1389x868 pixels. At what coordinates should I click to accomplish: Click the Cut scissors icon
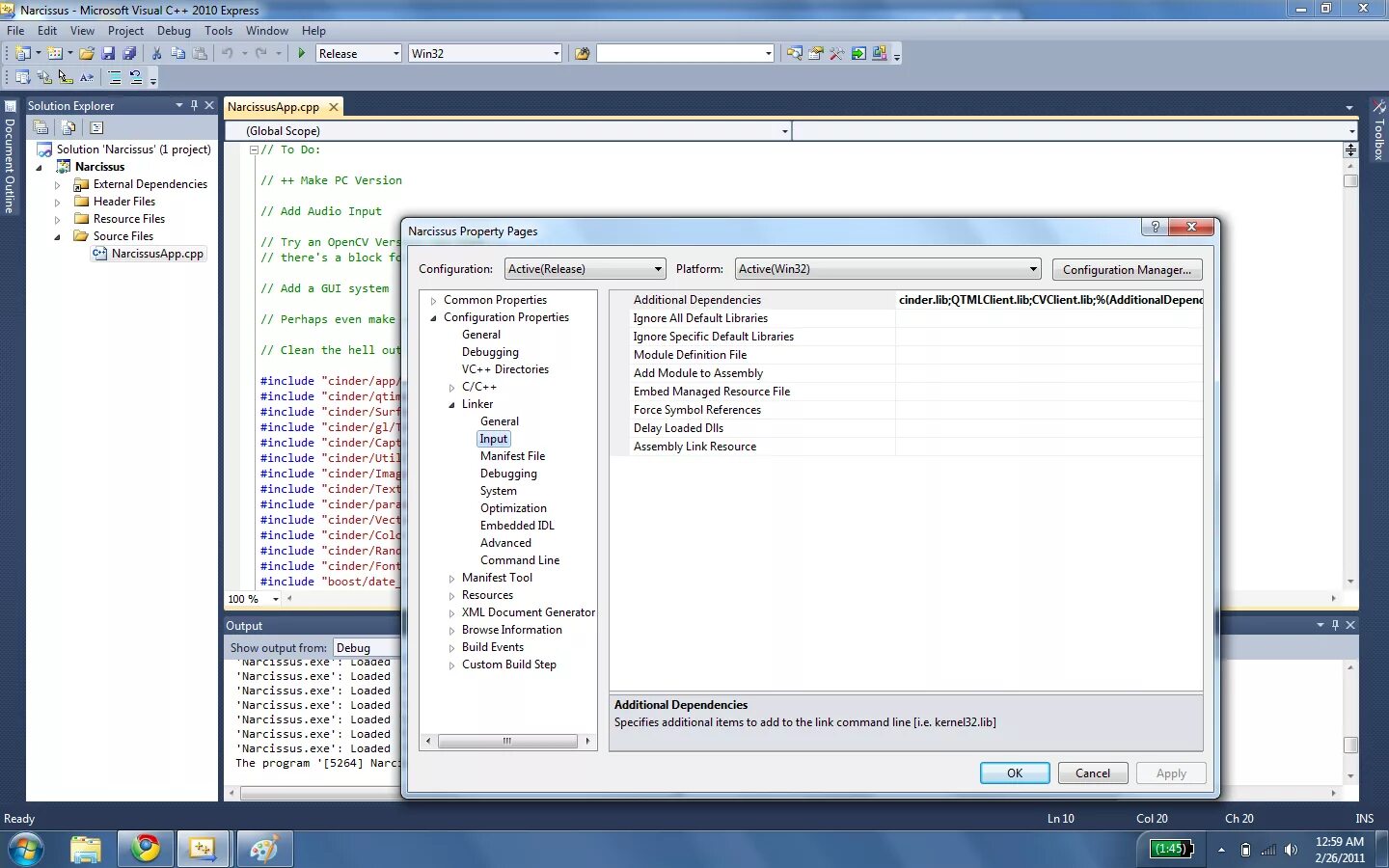pyautogui.click(x=156, y=53)
